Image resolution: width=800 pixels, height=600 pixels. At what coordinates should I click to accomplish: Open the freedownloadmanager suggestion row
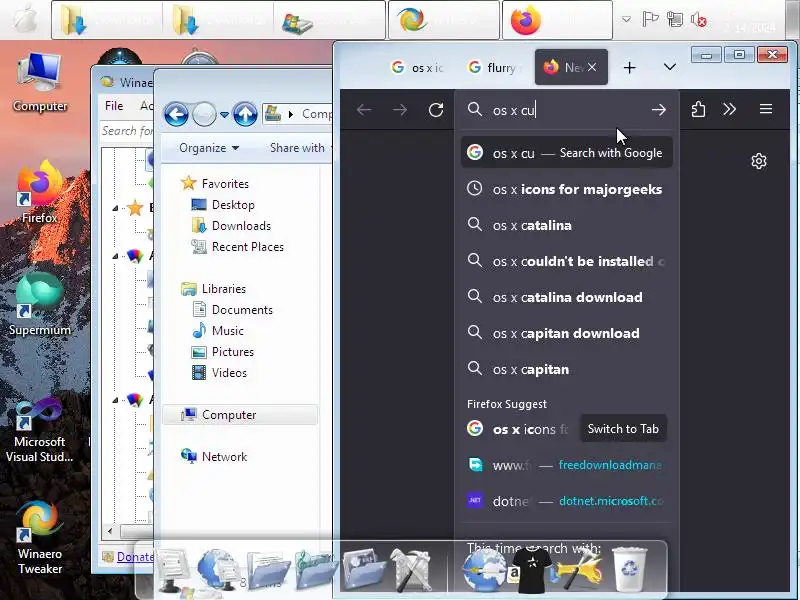(566, 465)
